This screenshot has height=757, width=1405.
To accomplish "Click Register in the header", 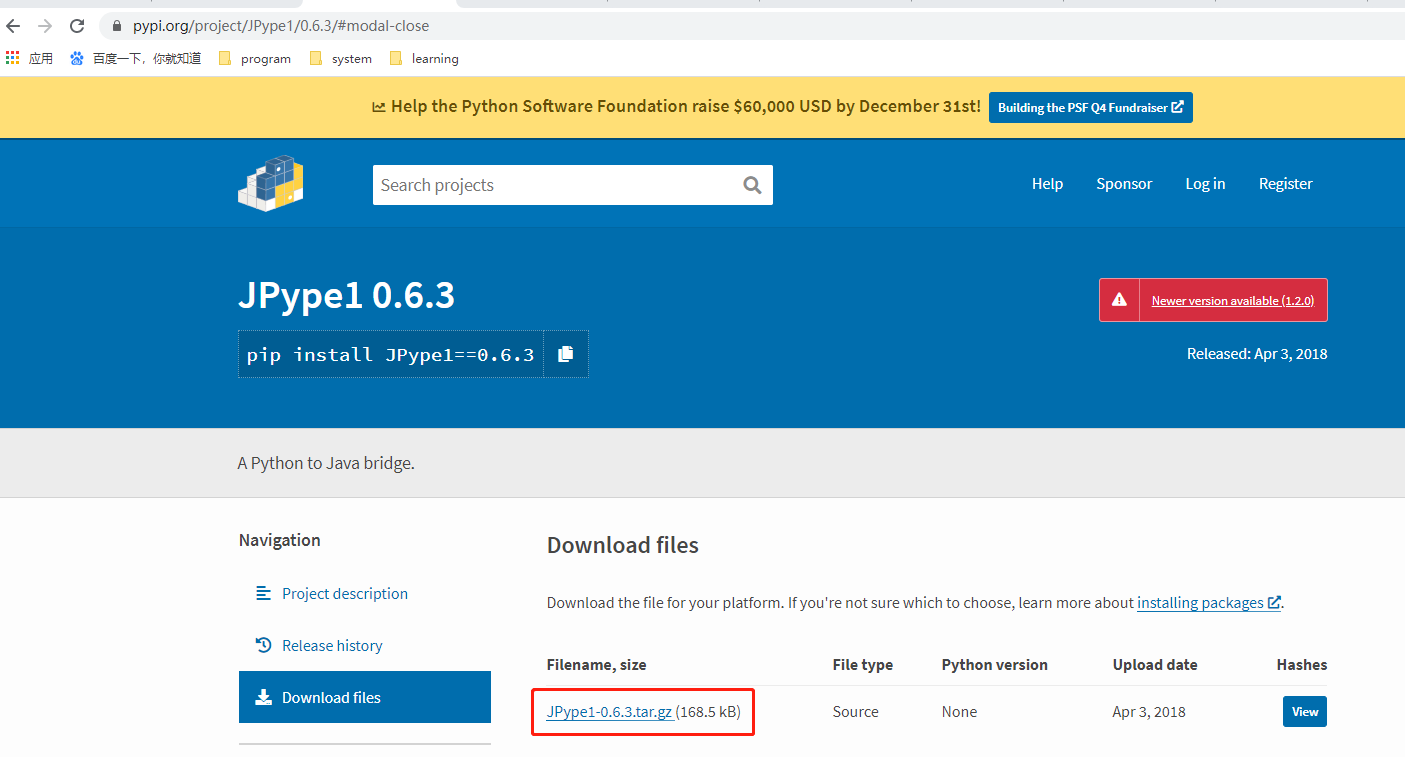I will click(1285, 184).
